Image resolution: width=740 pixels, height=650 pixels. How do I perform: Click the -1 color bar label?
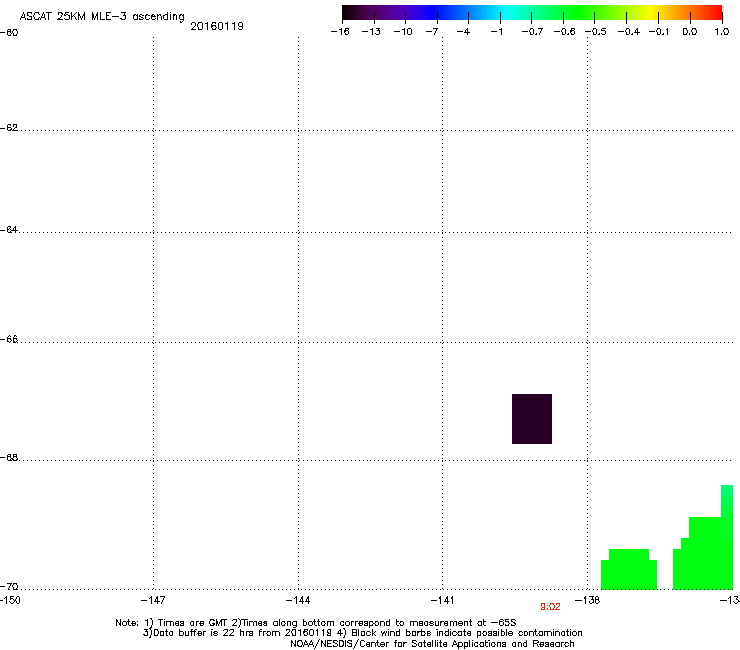(496, 32)
